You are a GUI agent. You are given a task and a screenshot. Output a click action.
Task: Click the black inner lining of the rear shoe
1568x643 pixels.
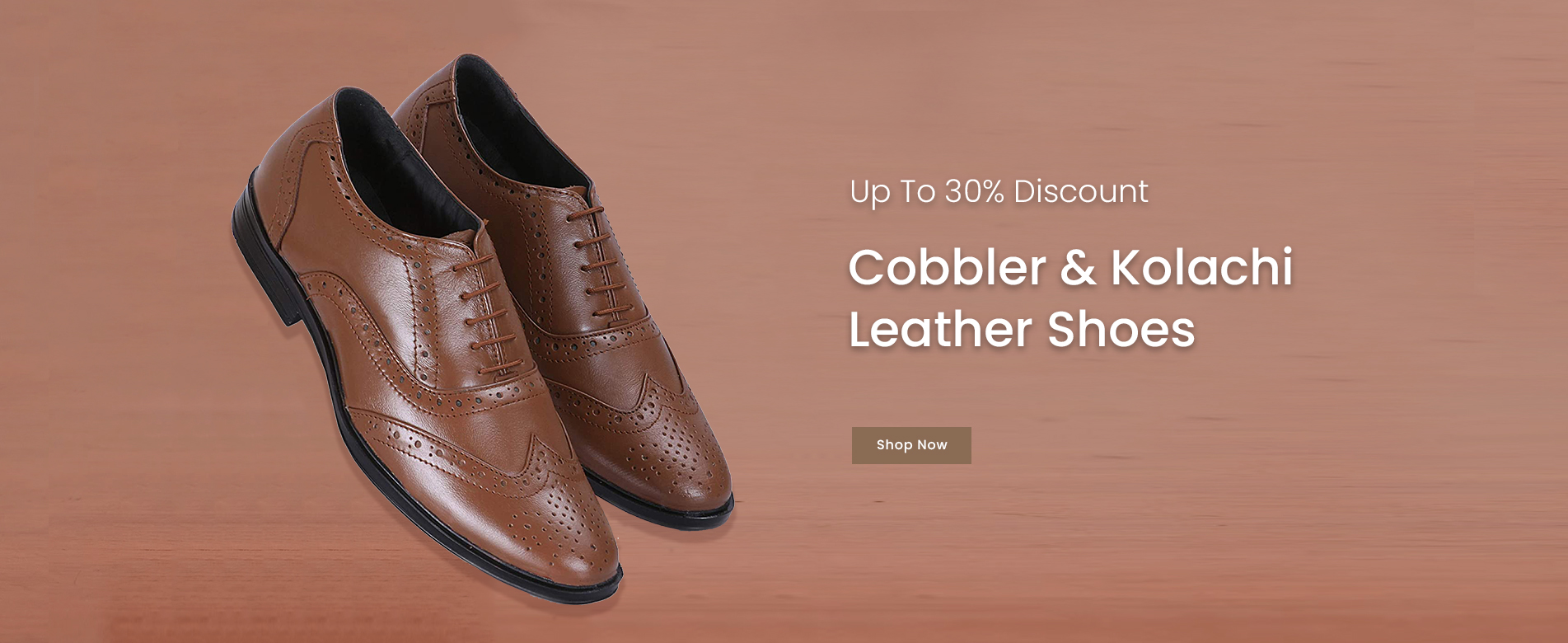515,124
